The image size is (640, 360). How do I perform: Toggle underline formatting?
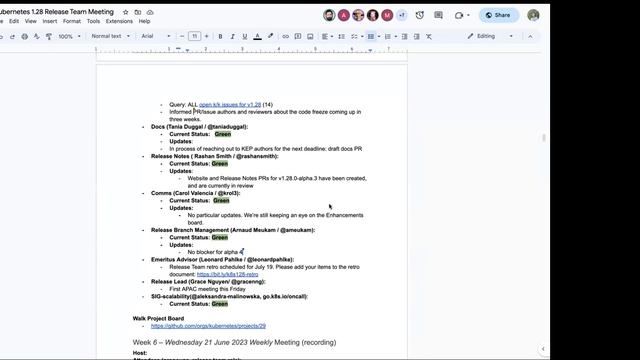click(x=245, y=36)
